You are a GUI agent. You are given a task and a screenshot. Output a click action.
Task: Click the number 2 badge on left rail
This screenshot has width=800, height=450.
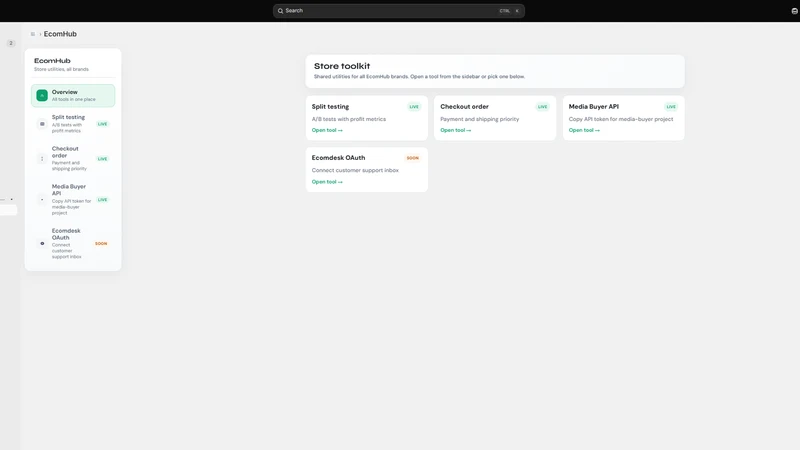11,43
